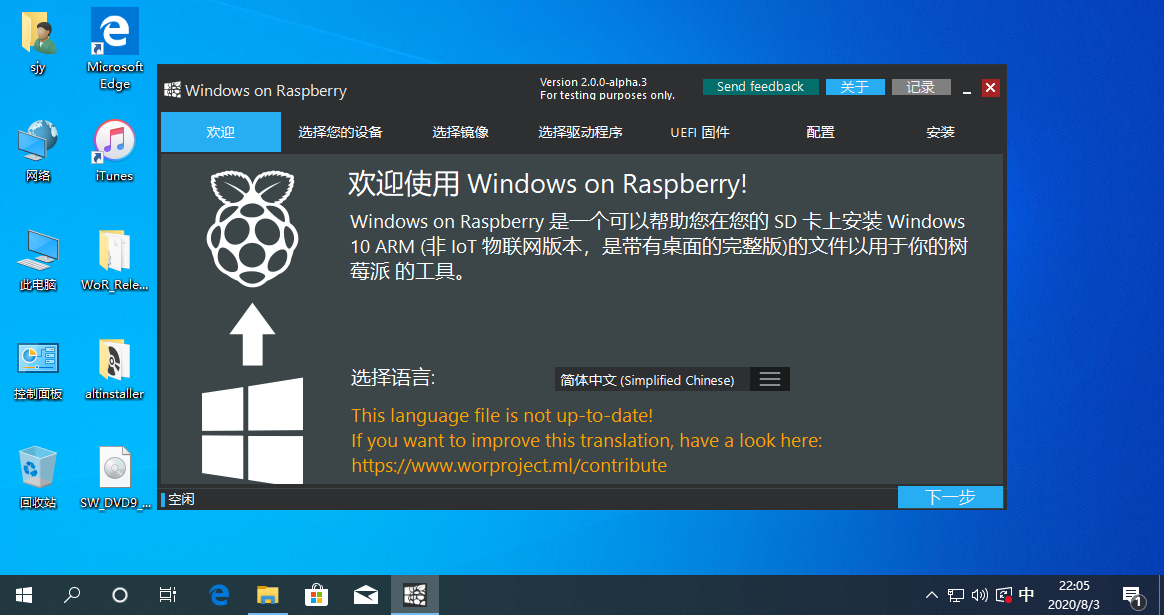Open network status tray icon
This screenshot has width=1164, height=615.
coord(956,595)
